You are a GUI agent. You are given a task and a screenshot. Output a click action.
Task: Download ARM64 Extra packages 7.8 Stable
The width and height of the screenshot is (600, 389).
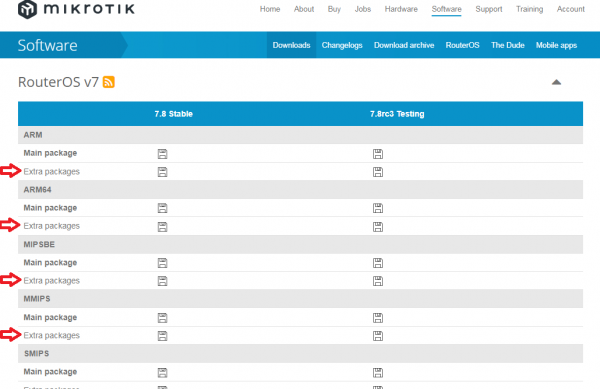162,227
